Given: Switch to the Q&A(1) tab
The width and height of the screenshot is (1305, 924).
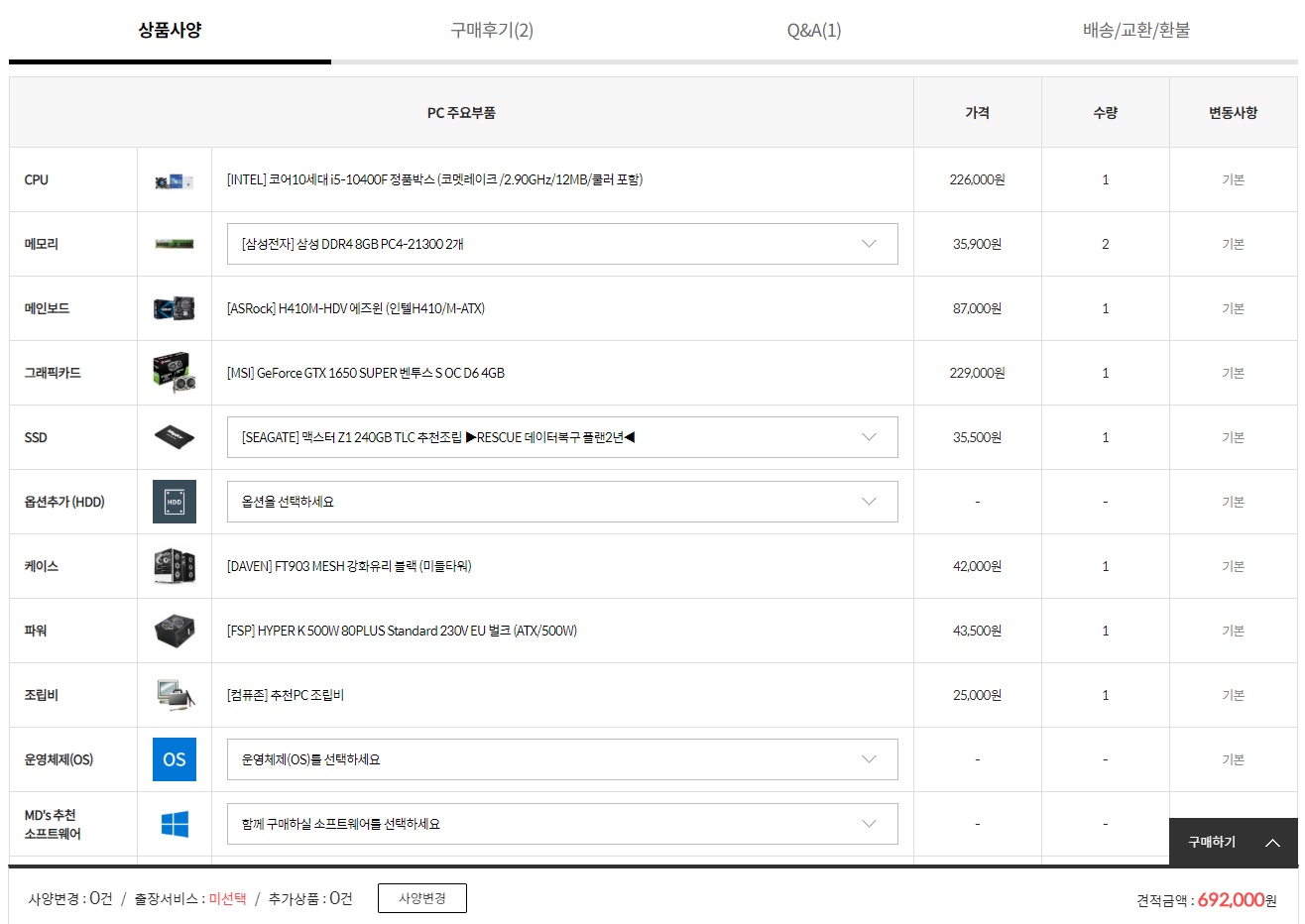Looking at the screenshot, I should tap(814, 30).
